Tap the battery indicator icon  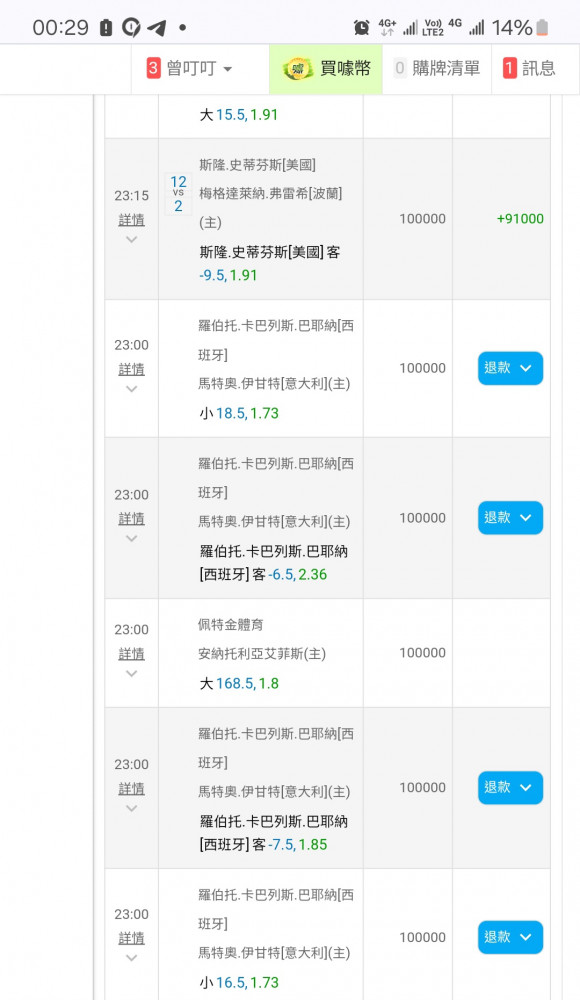542,27
